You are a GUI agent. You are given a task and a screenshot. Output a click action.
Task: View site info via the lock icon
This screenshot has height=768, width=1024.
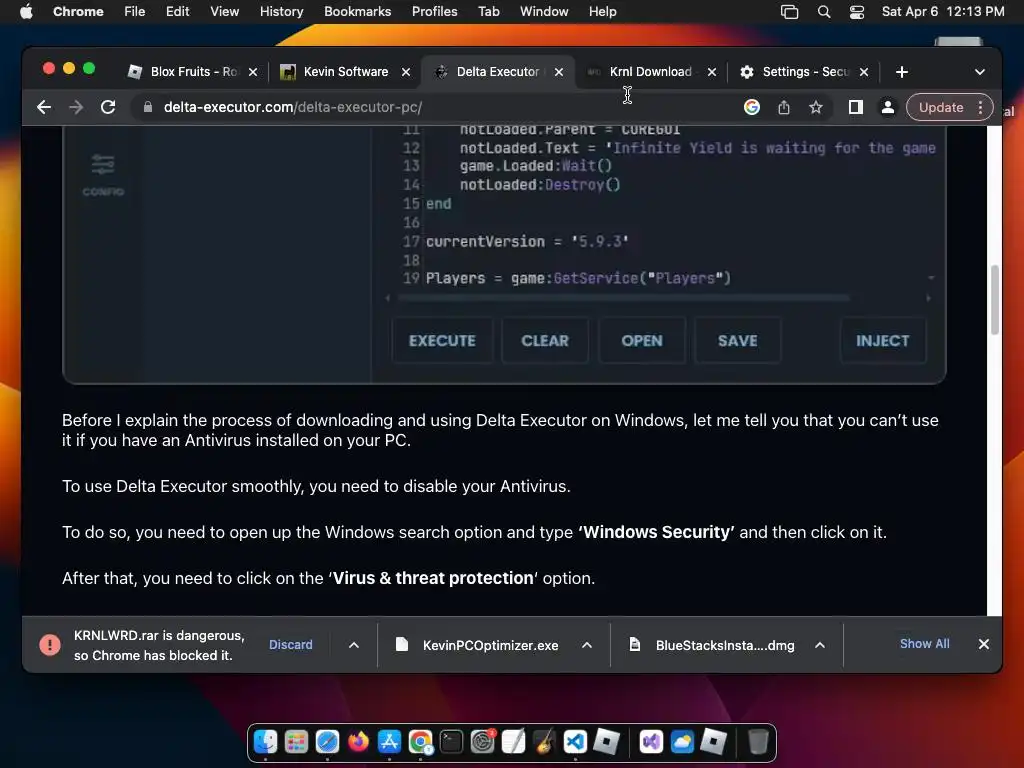(x=148, y=107)
